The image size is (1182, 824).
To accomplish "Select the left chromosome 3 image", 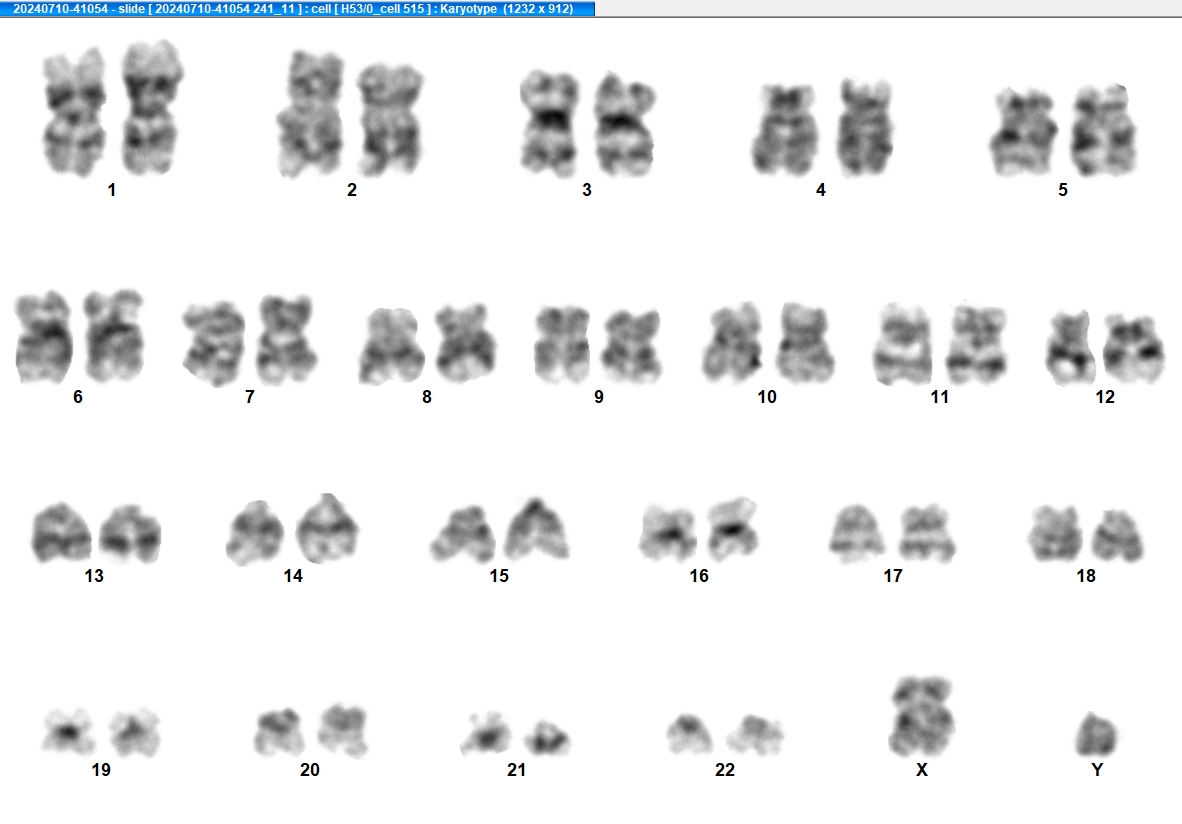I will [x=550, y=124].
